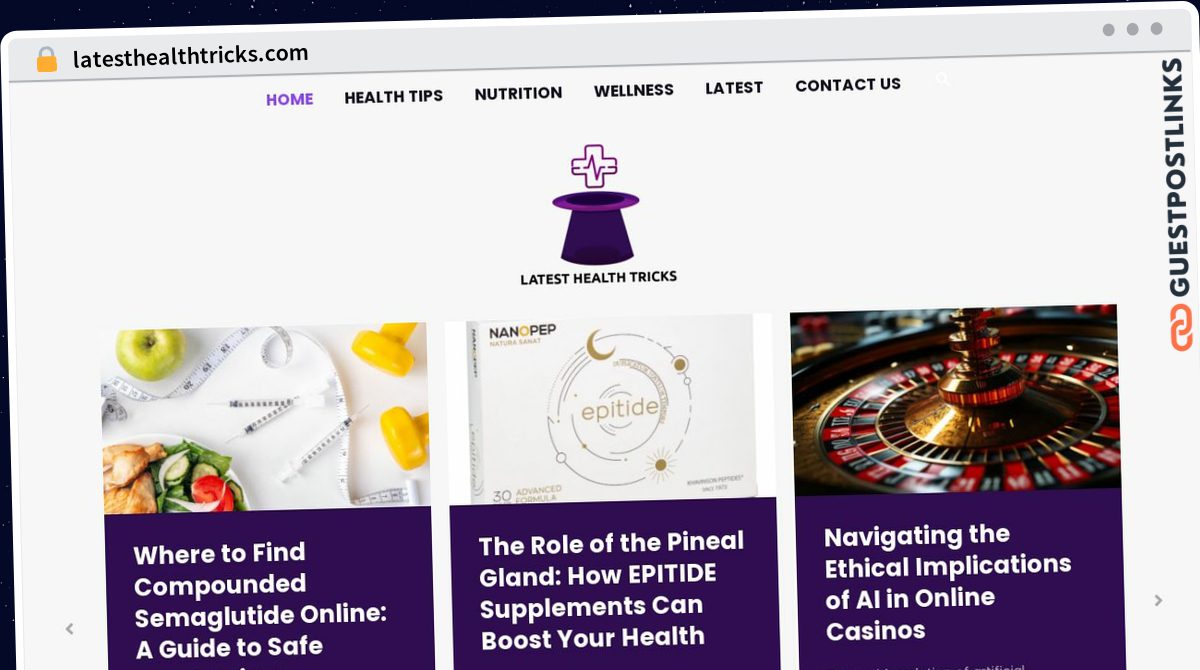The height and width of the screenshot is (670, 1200).
Task: Click the search magnifier icon in the navbar
Action: click(942, 79)
